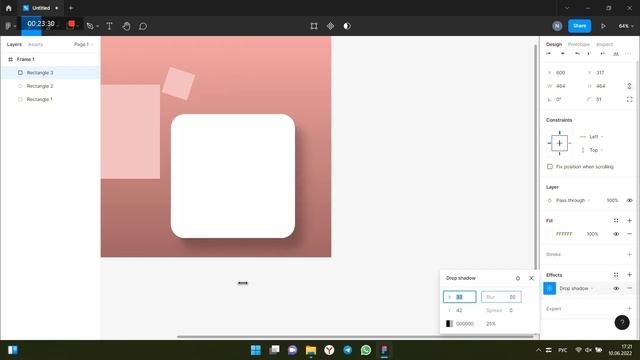Click the user avatar N
The height and width of the screenshot is (360, 640).
coord(557,26)
